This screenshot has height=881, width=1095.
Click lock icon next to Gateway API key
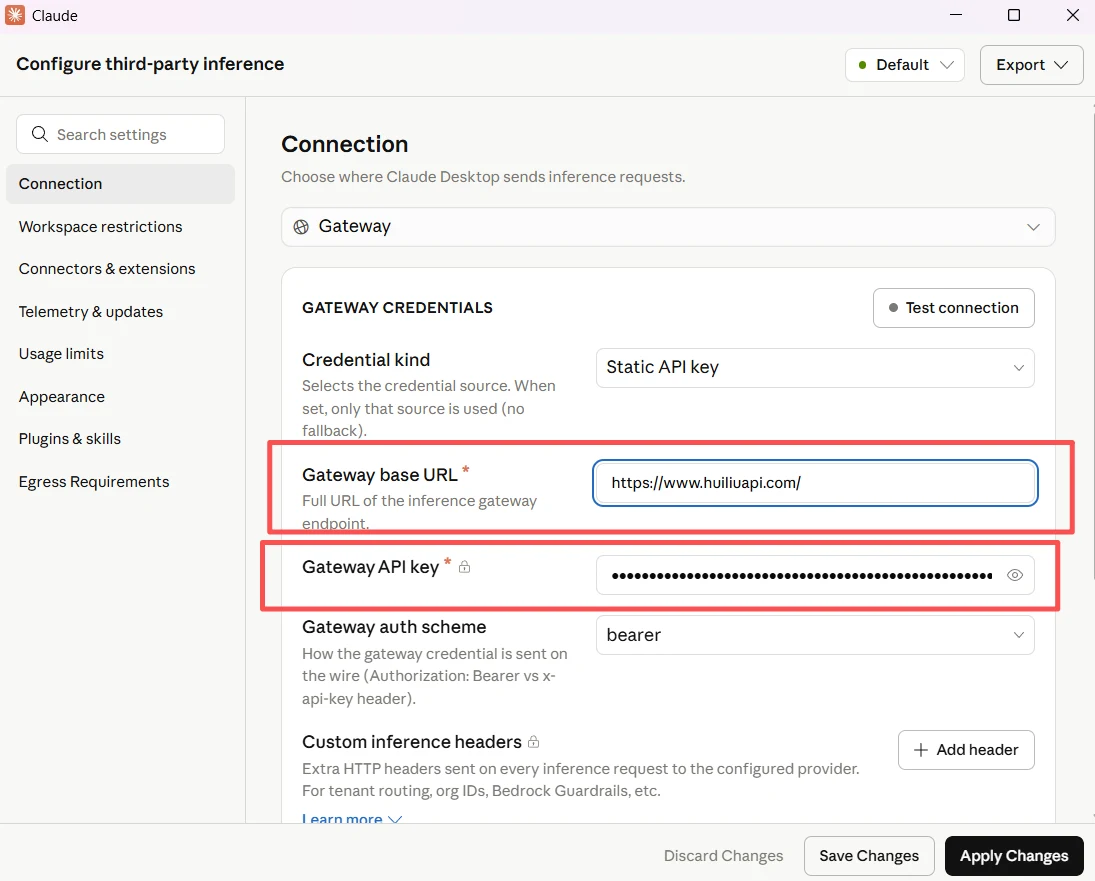pos(464,567)
